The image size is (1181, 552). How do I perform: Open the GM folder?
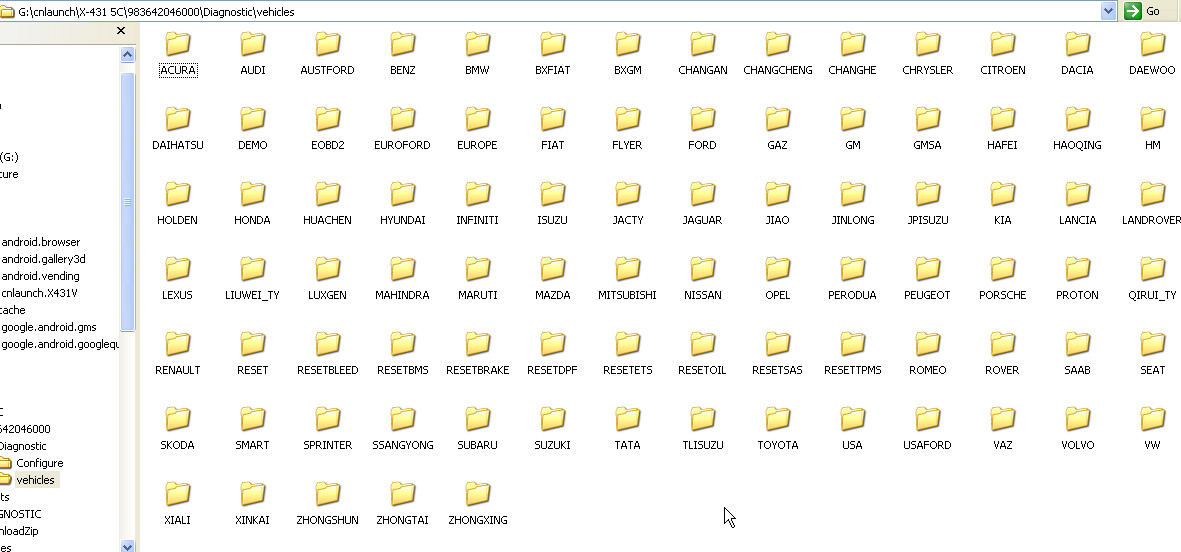pos(852,129)
